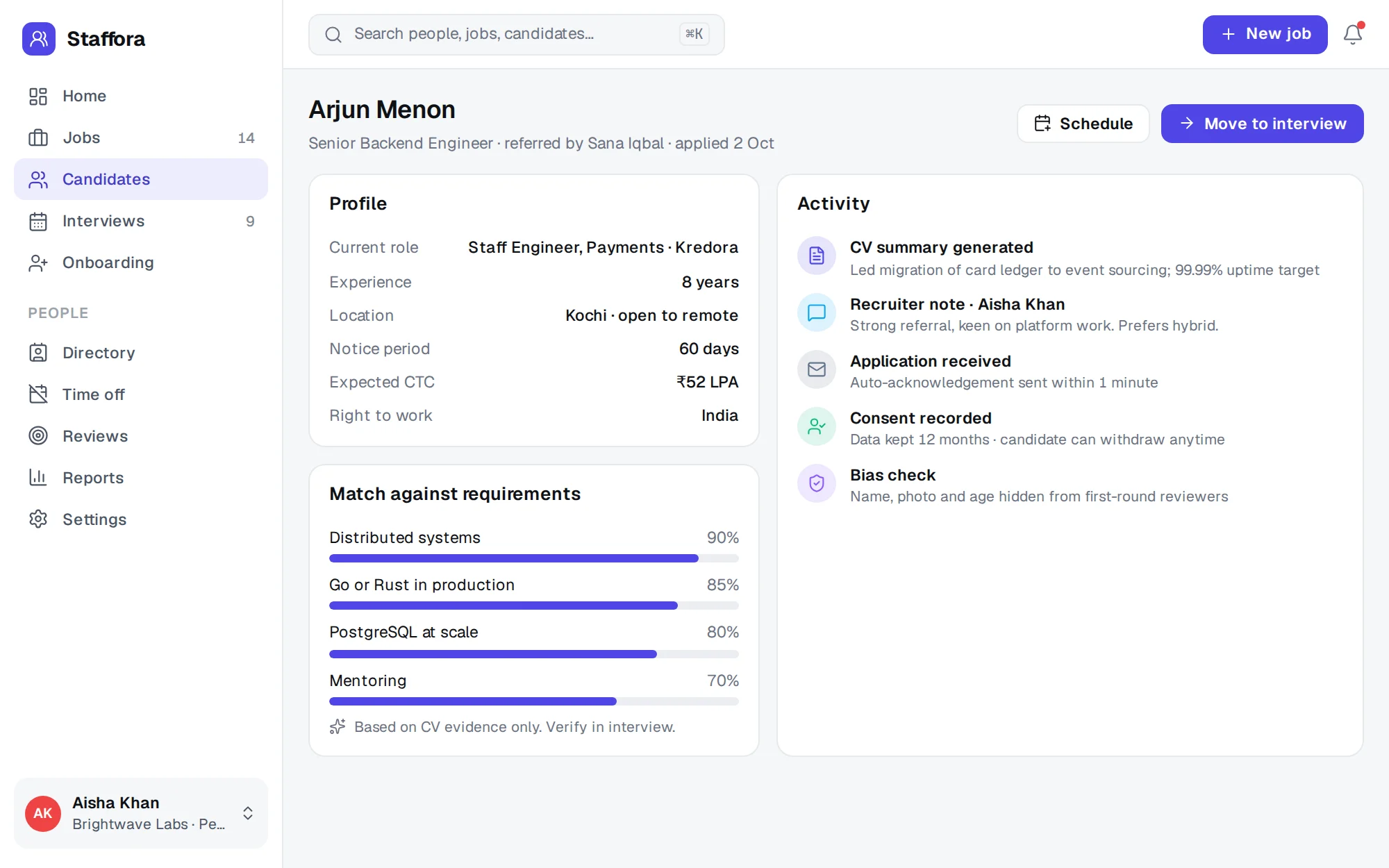Click the consent recorded person icon
The height and width of the screenshot is (868, 1389).
[817, 426]
